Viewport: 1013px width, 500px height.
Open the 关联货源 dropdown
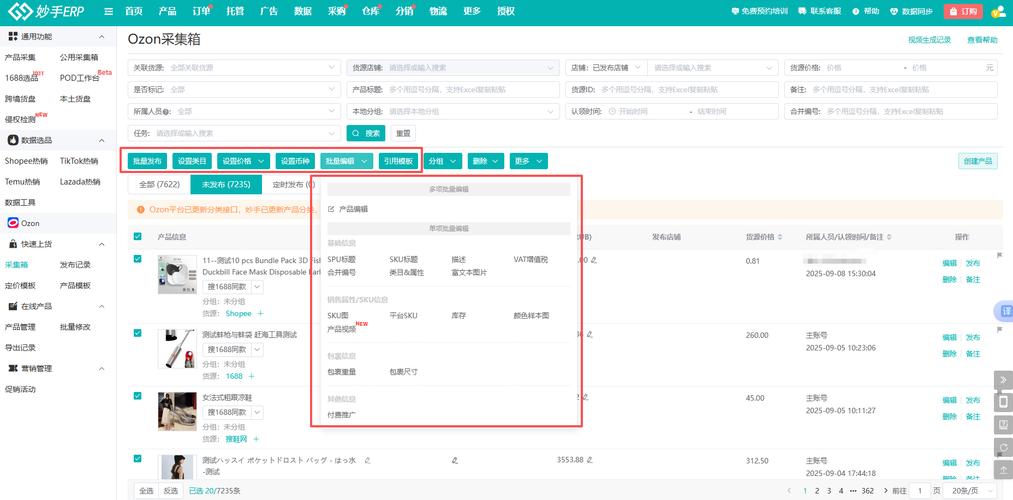point(234,67)
